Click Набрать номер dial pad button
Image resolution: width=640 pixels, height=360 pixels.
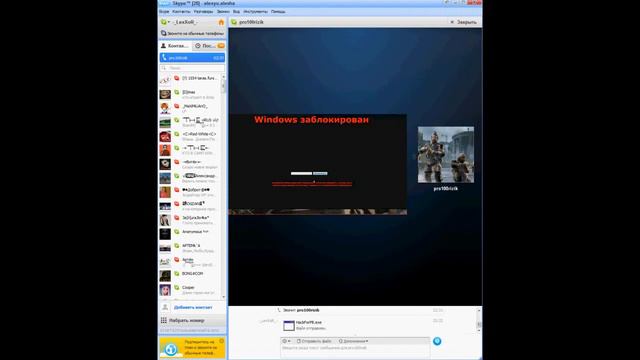[x=192, y=320]
